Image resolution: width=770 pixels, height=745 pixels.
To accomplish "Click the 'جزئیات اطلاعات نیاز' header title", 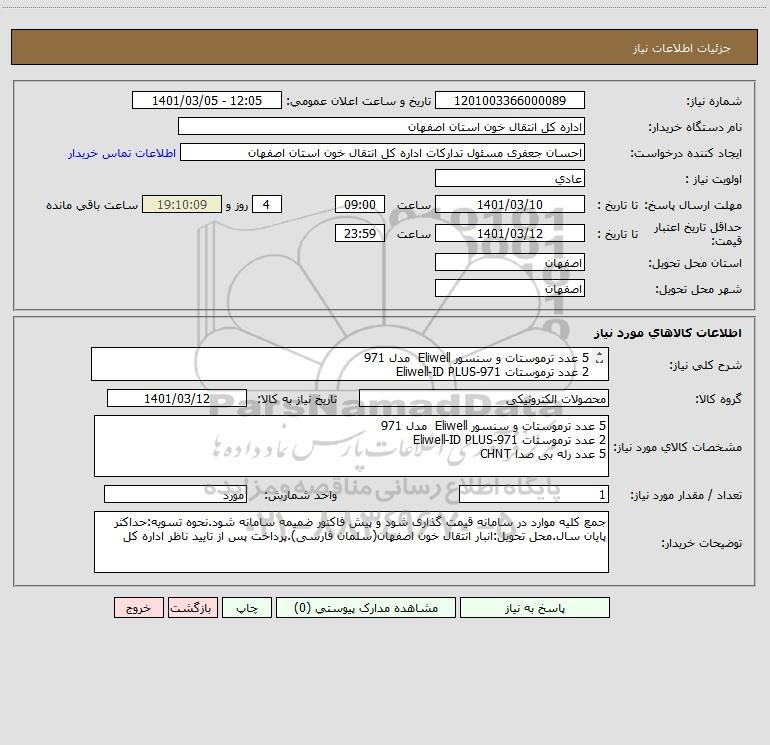I will coord(682,48).
